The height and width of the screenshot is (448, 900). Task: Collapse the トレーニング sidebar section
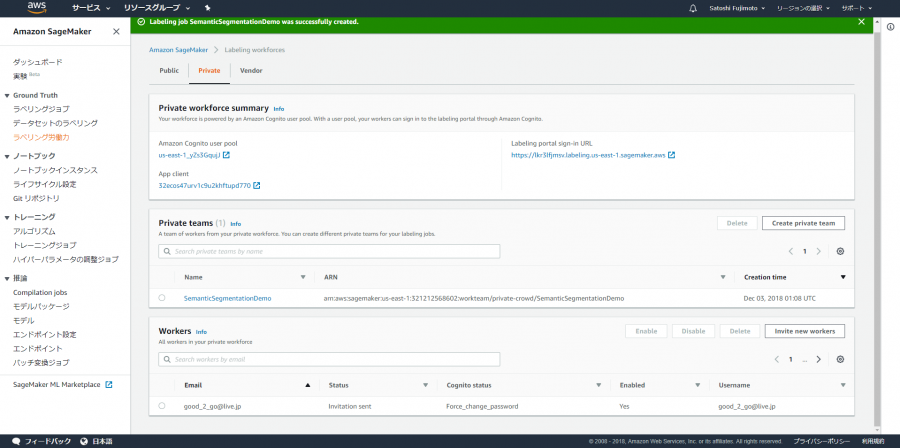coord(7,217)
